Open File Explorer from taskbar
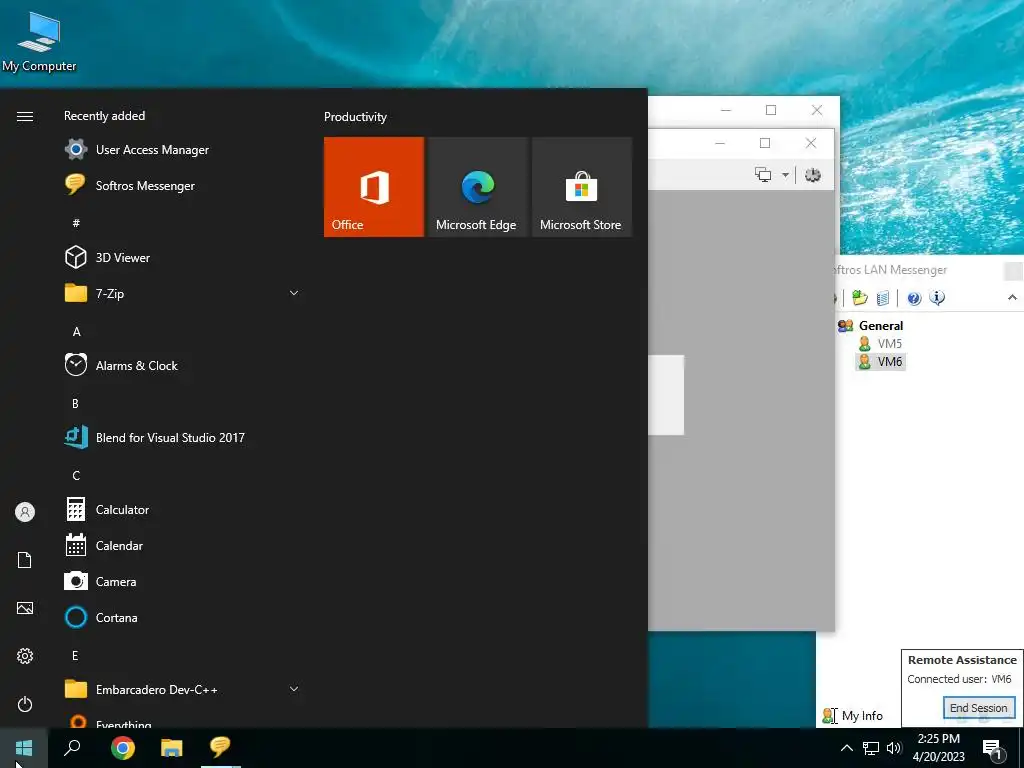Screen dimensions: 1024x768 coord(172,748)
